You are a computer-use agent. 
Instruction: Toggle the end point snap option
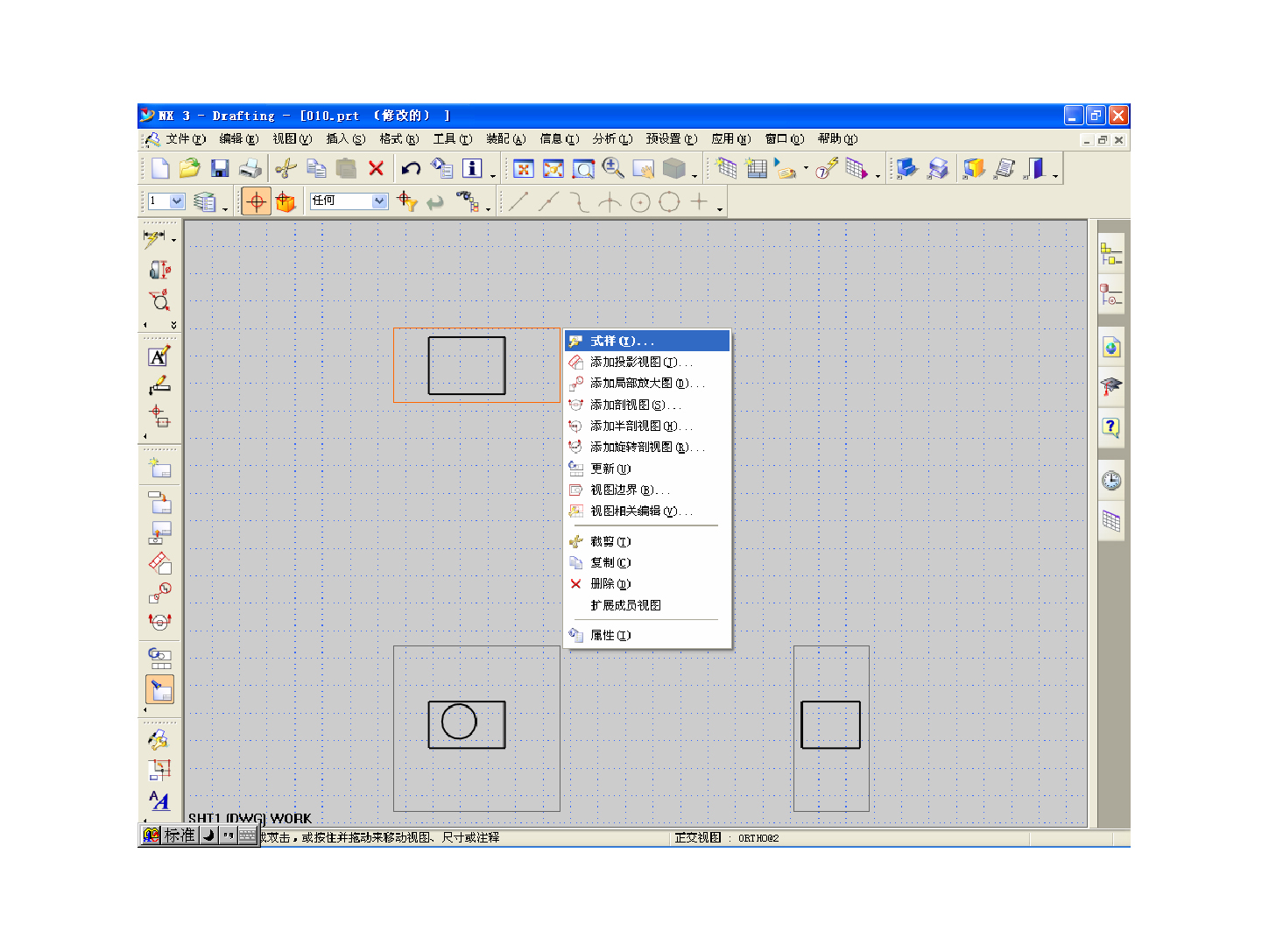click(x=518, y=202)
